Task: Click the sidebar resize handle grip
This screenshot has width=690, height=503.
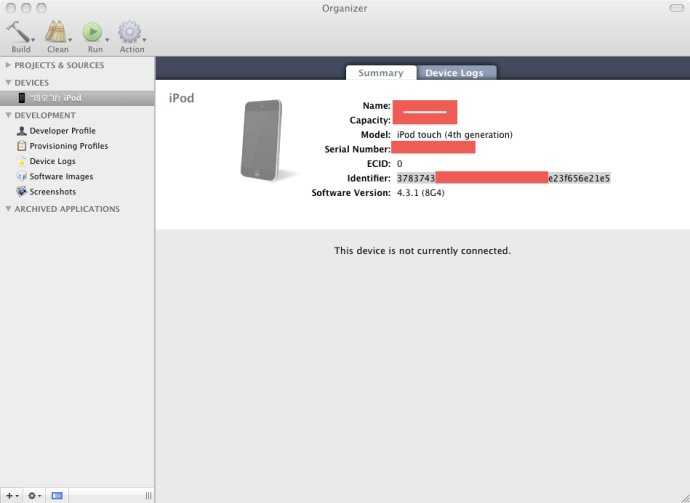Action: click(x=148, y=496)
